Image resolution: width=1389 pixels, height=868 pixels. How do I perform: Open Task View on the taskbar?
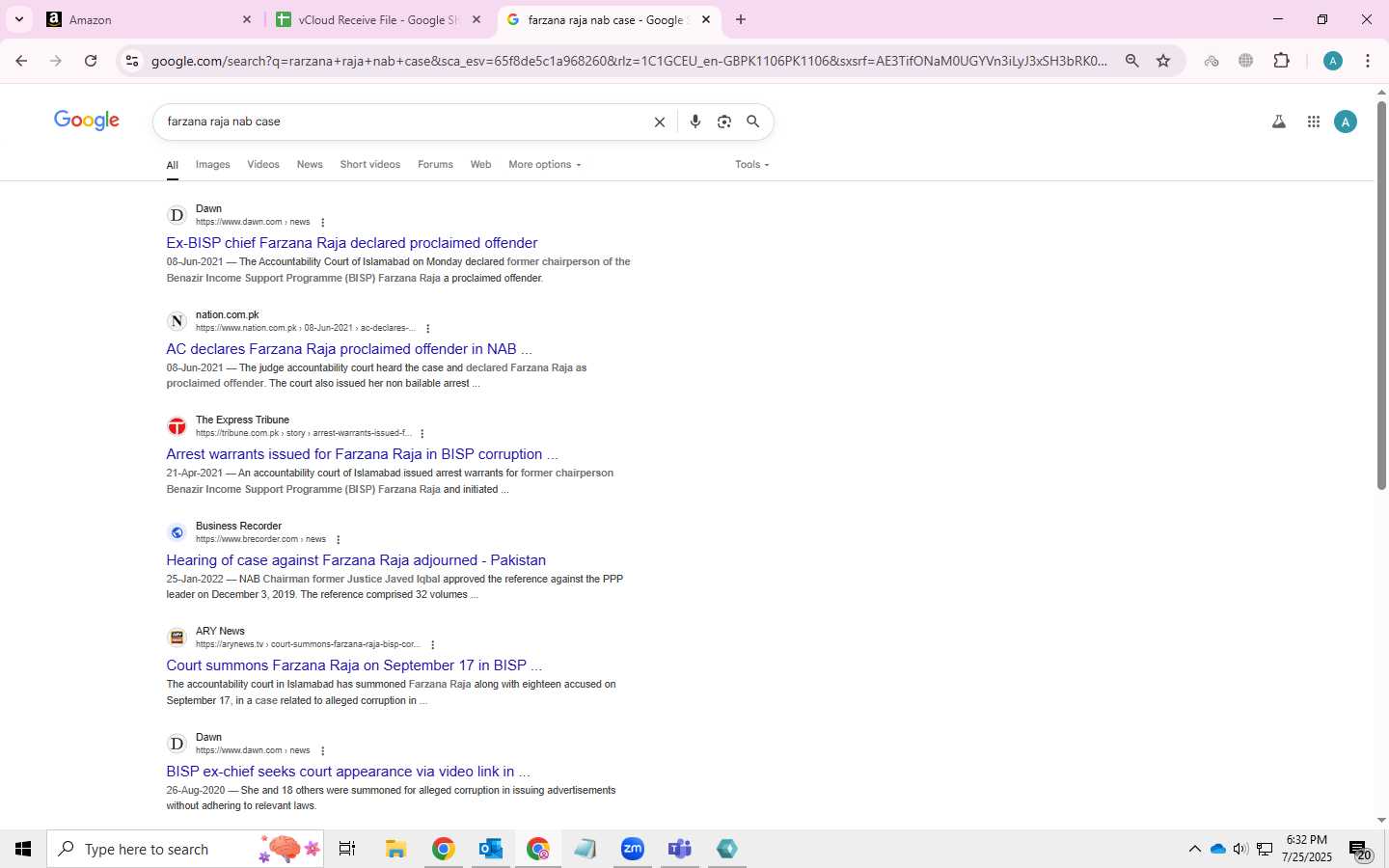pos(347,849)
